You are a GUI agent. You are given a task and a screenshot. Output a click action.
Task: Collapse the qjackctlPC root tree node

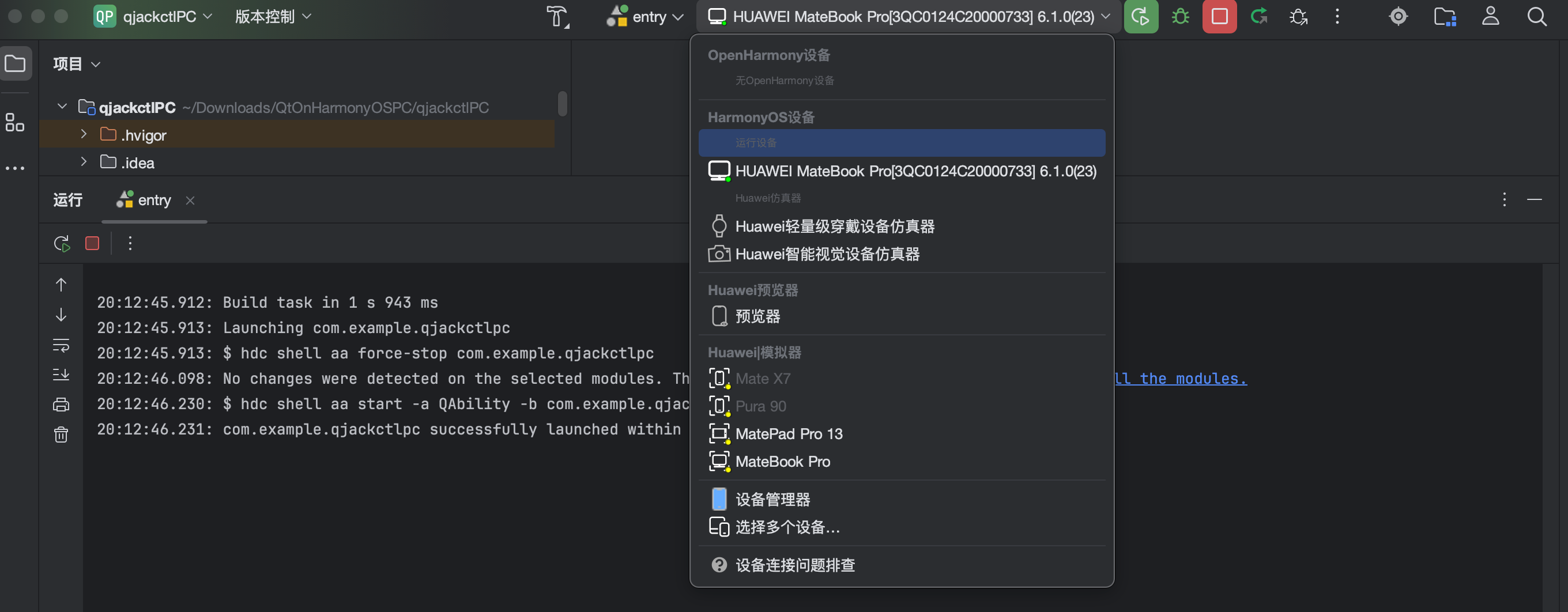tap(62, 107)
